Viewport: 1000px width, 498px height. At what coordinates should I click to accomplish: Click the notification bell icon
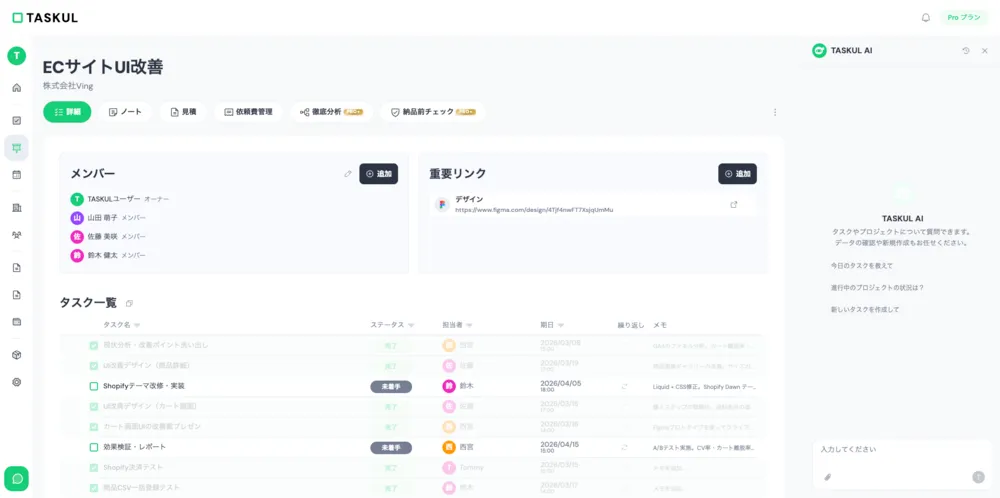(x=925, y=17)
